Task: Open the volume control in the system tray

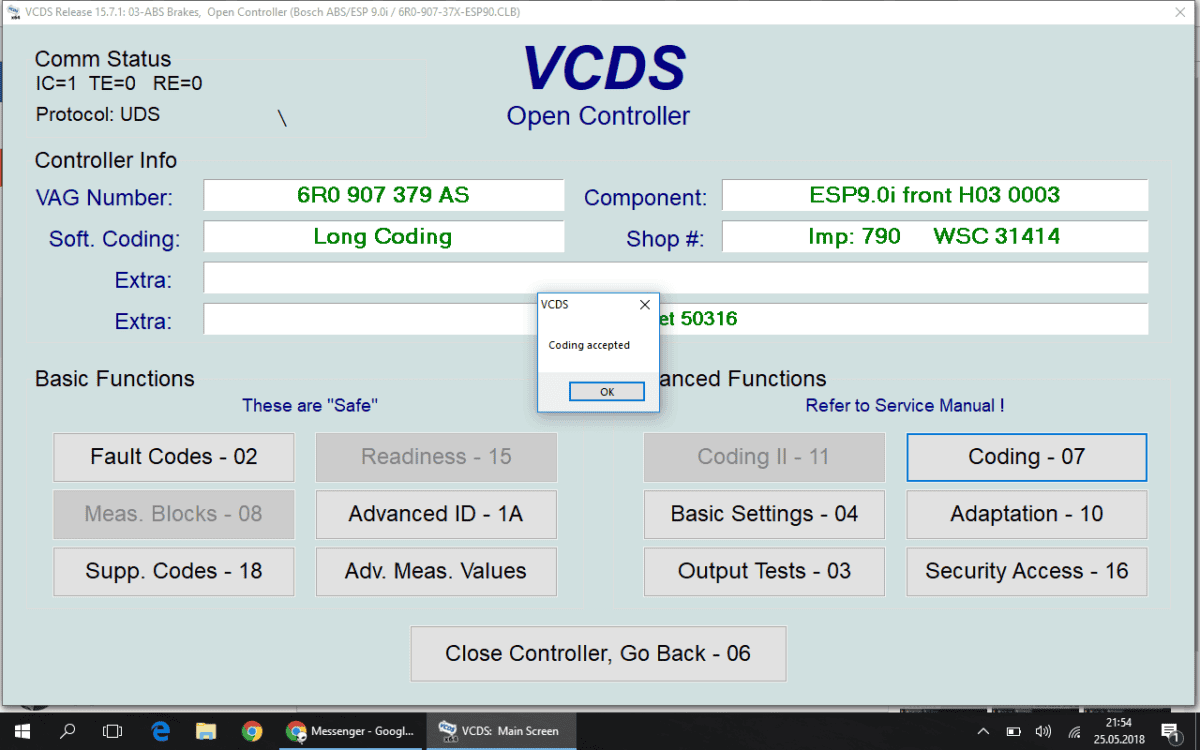Action: 1043,731
